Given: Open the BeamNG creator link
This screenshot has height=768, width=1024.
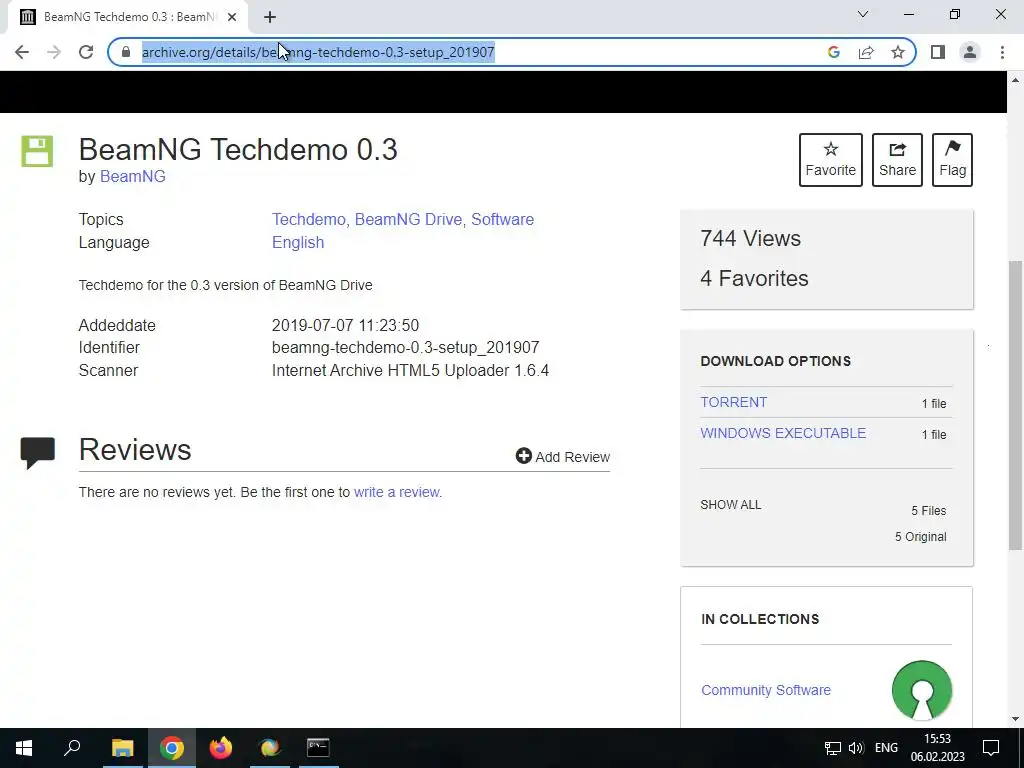Looking at the screenshot, I should click(133, 176).
